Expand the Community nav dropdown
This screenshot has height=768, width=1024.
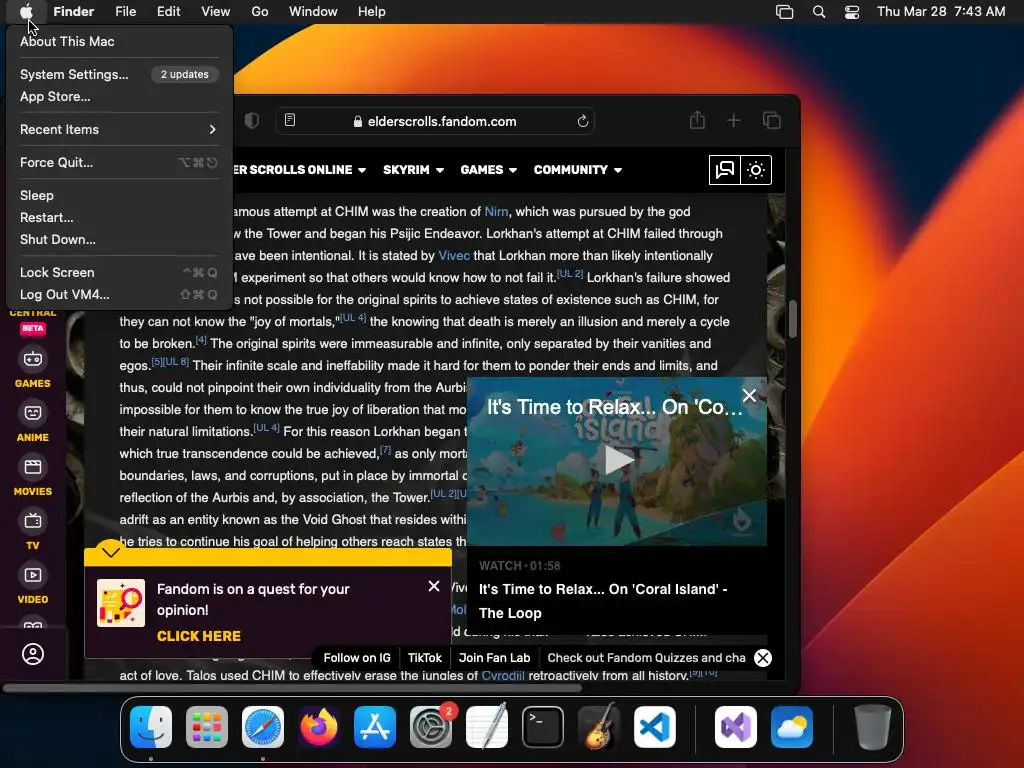[577, 170]
